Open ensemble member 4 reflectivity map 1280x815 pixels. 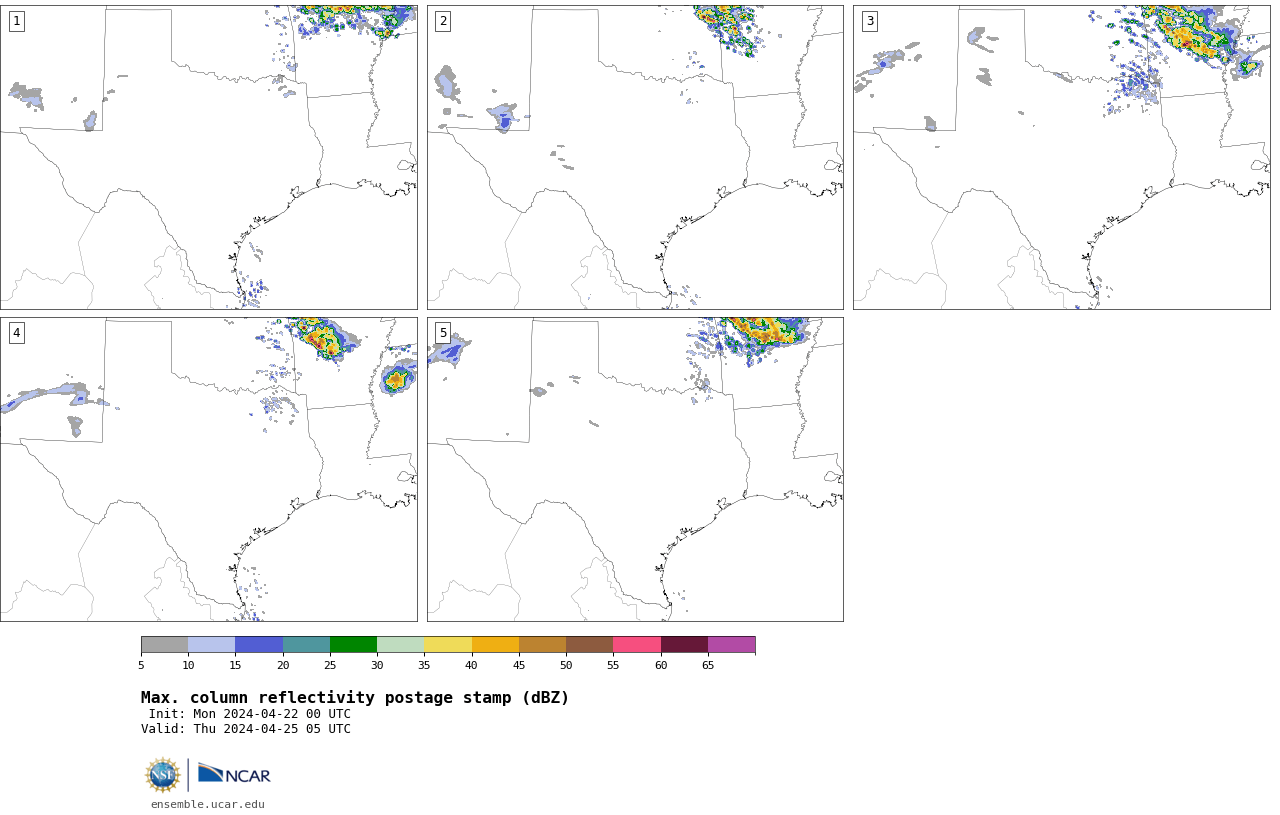click(209, 469)
